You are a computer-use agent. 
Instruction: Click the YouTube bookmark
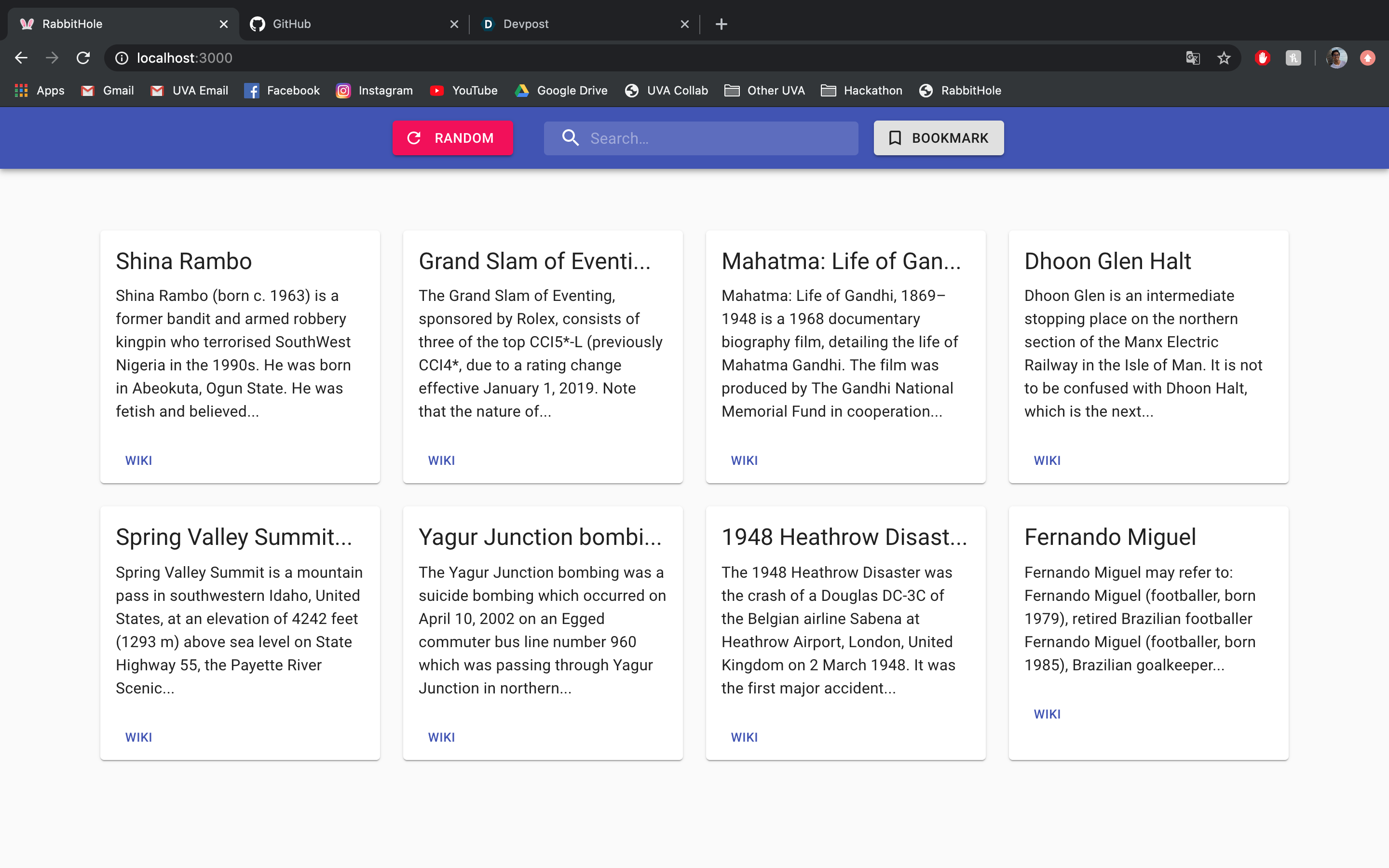464,91
